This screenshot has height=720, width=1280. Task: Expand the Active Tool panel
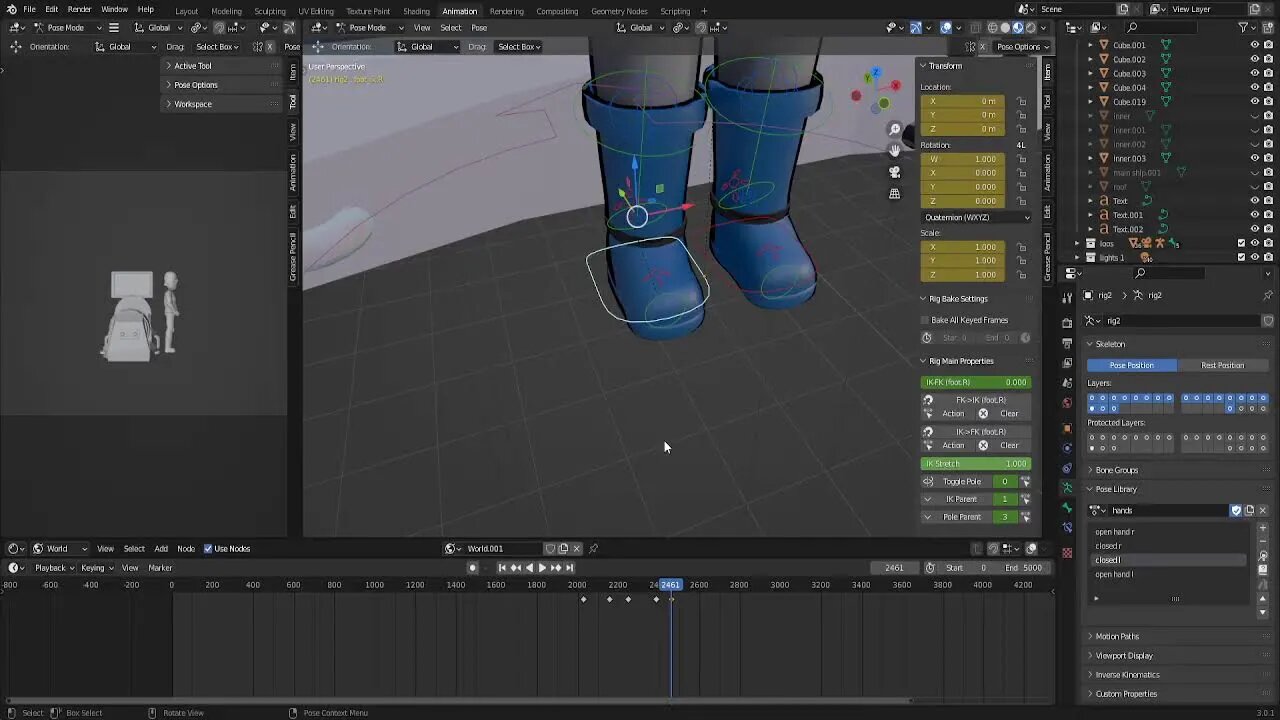click(192, 66)
